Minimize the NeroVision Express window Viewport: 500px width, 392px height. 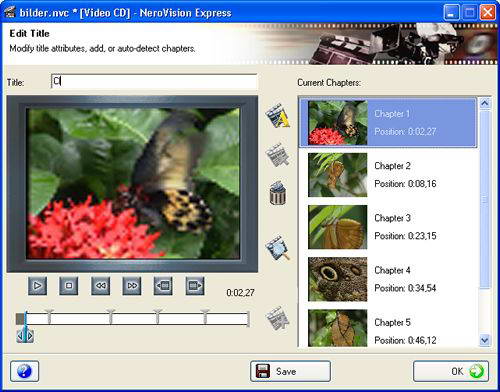[452, 13]
